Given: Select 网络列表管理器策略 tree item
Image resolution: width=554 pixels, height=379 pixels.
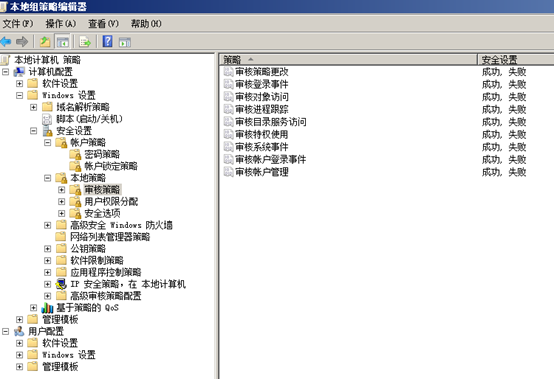Looking at the screenshot, I should click(110, 237).
